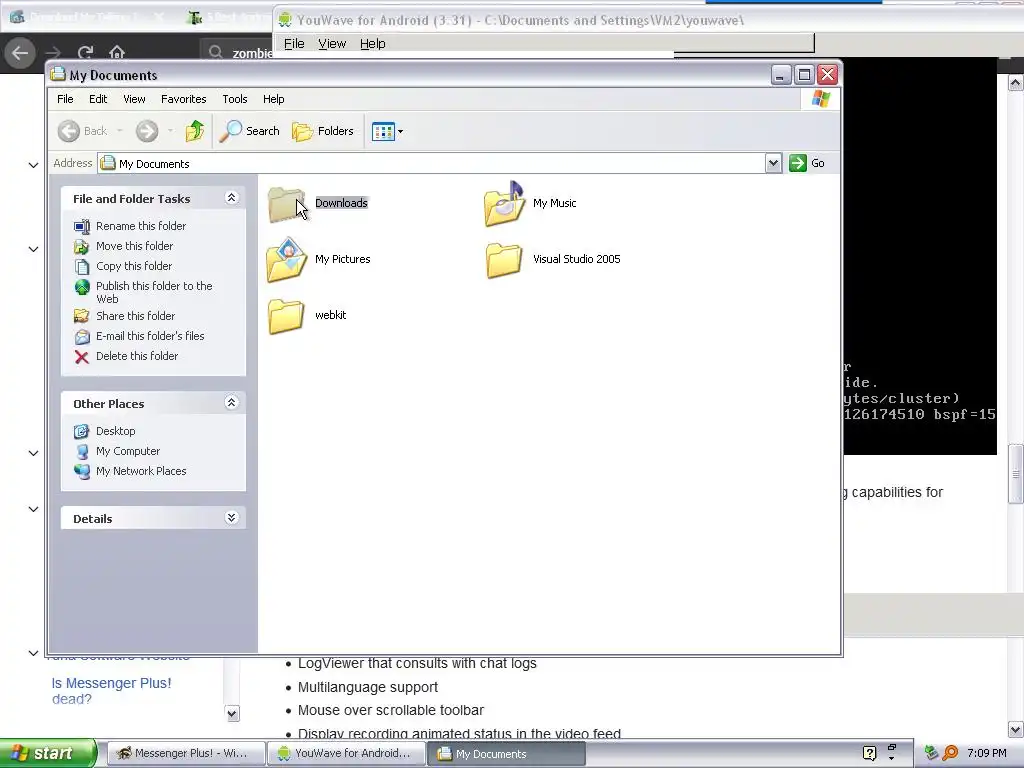Click the browser page scroll-up arrow

click(x=1016, y=83)
